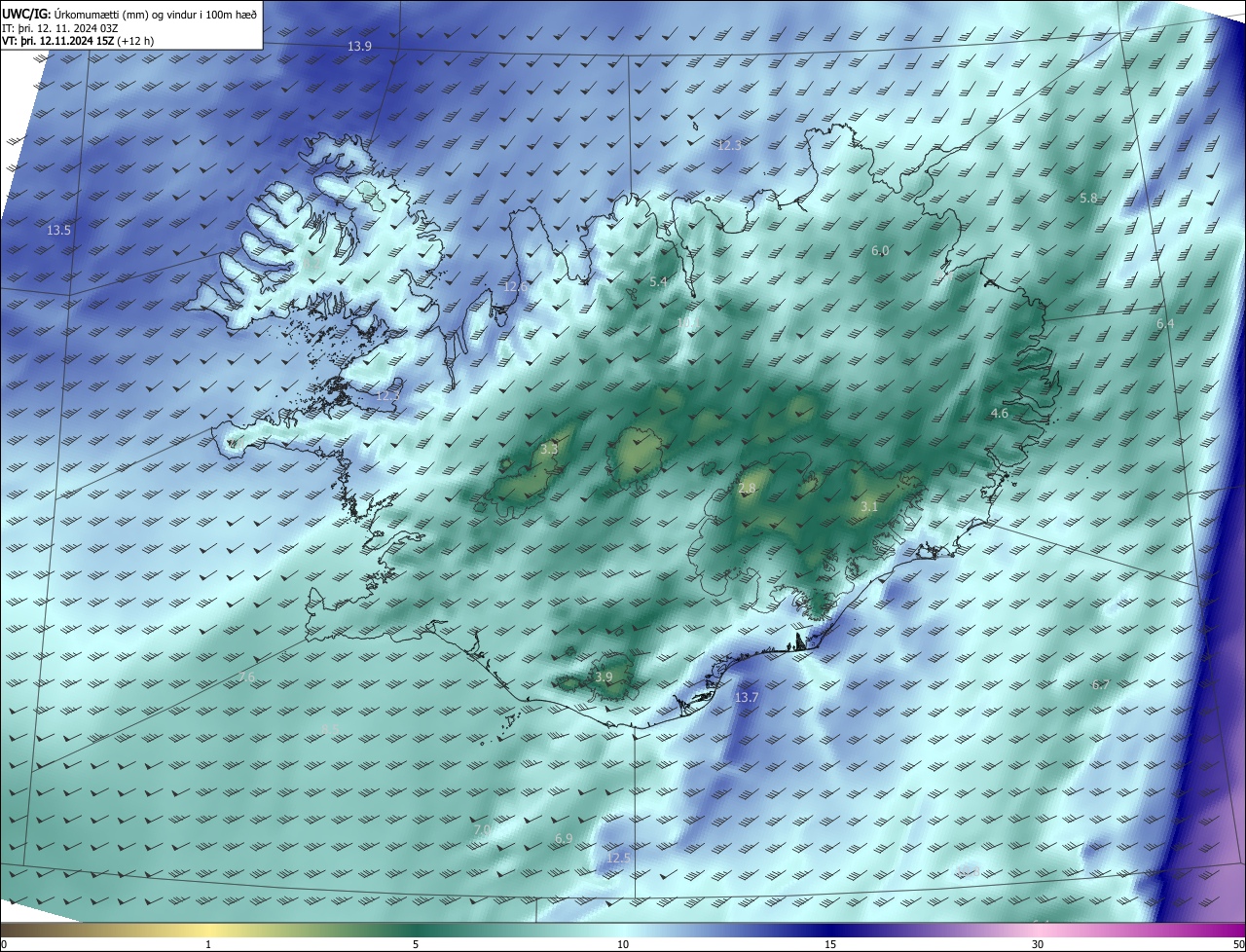1246x952 pixels.
Task: Click the 12.5 value label
Action: pos(619,859)
